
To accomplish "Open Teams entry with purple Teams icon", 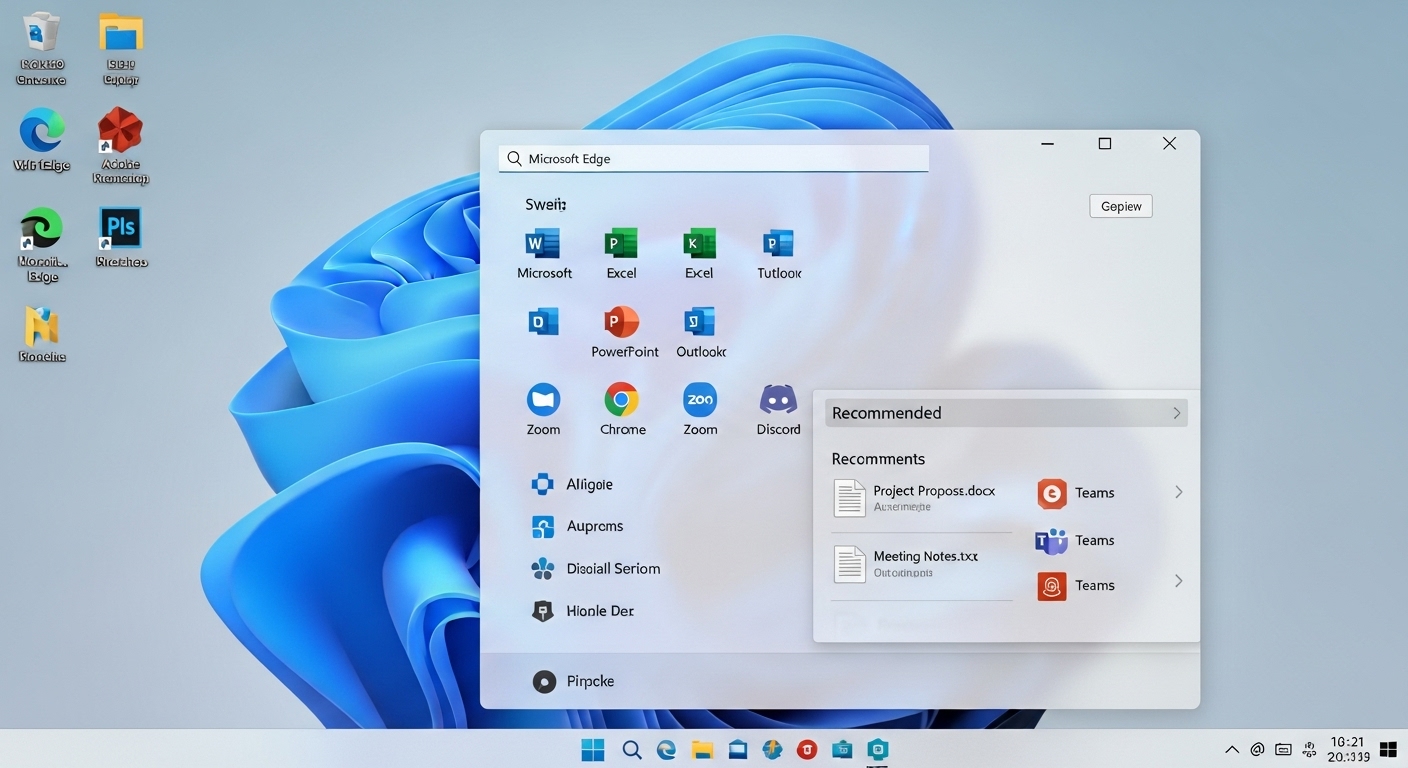I will pos(1075,541).
